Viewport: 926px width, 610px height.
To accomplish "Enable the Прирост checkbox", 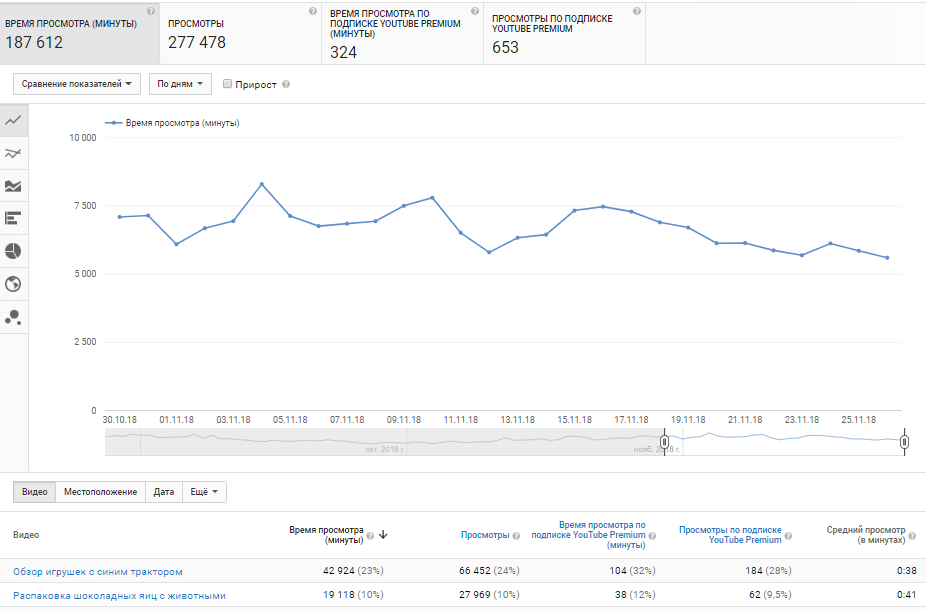I will click(228, 84).
